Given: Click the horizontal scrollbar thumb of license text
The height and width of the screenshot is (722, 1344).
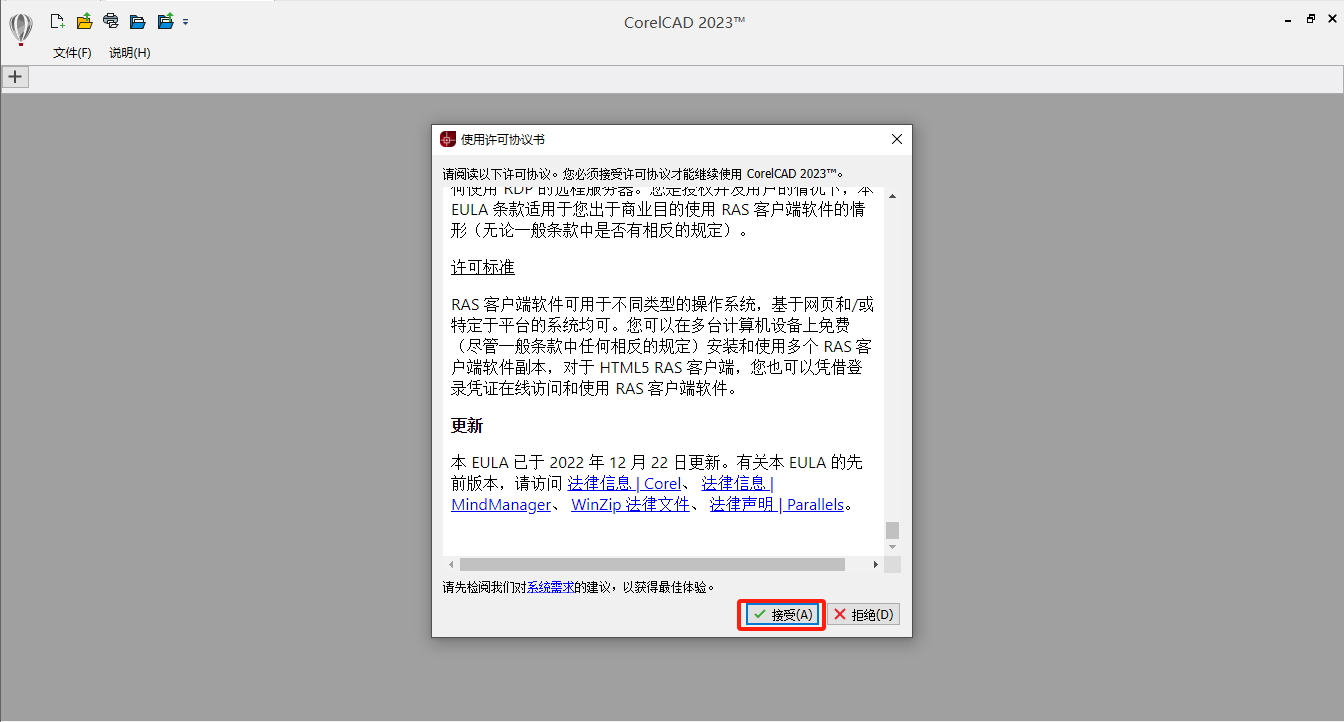Looking at the screenshot, I should (x=652, y=565).
